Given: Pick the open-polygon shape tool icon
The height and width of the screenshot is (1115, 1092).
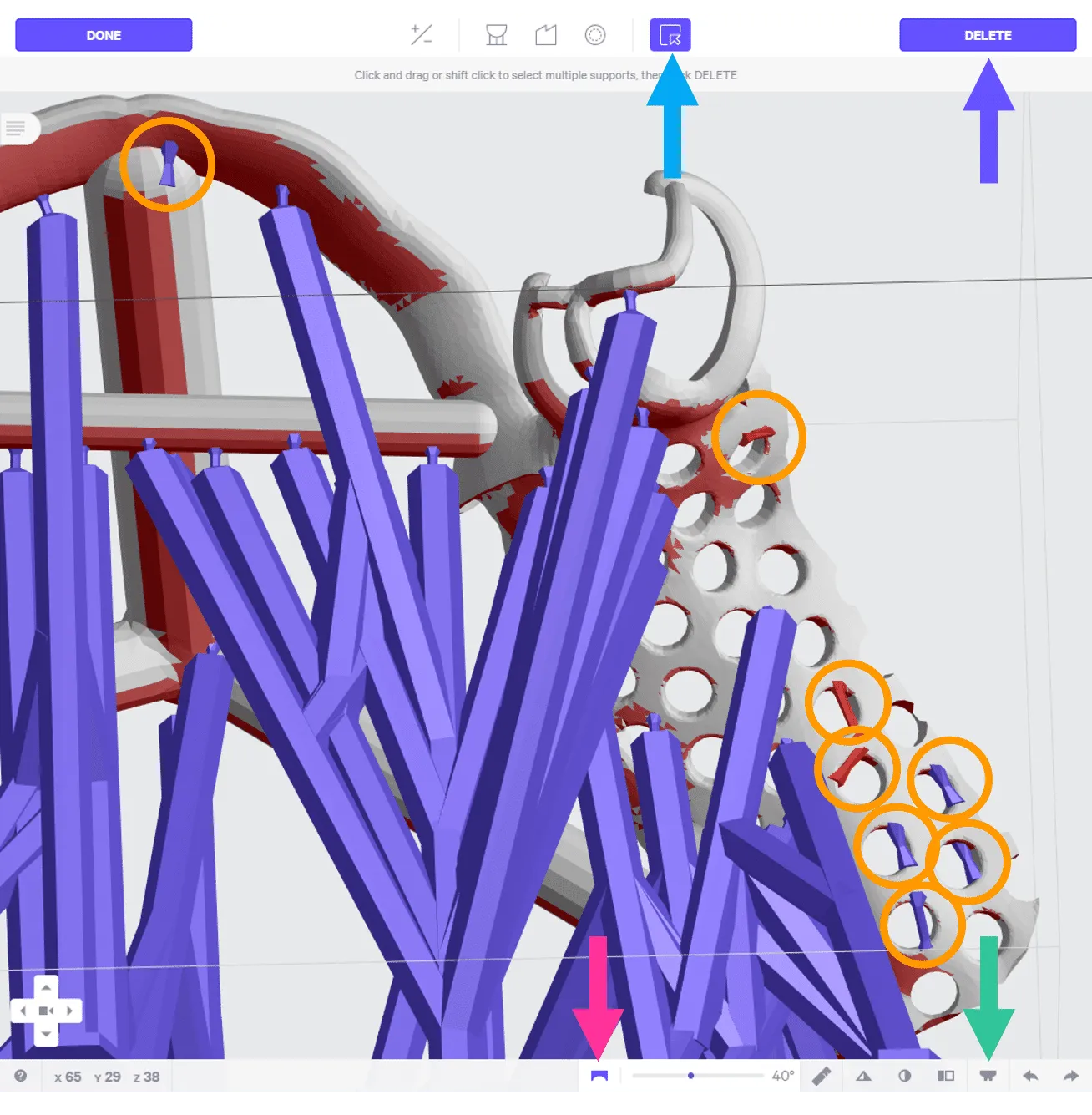Looking at the screenshot, I should click(546, 35).
